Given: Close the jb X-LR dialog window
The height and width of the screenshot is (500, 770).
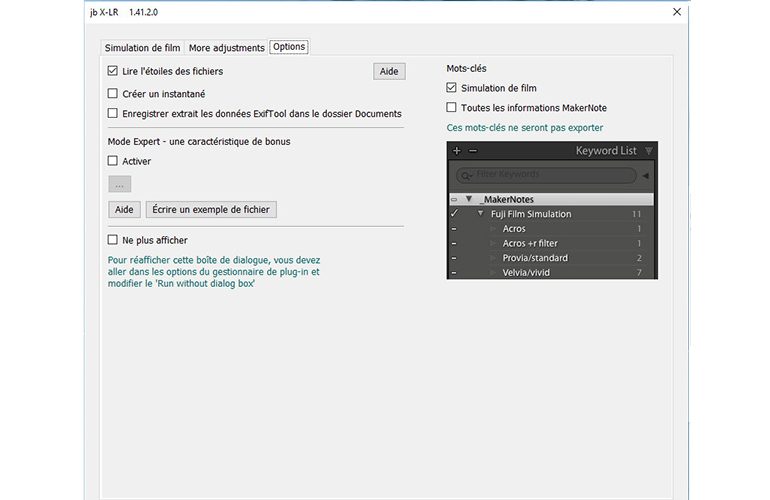Looking at the screenshot, I should pyautogui.click(x=677, y=12).
